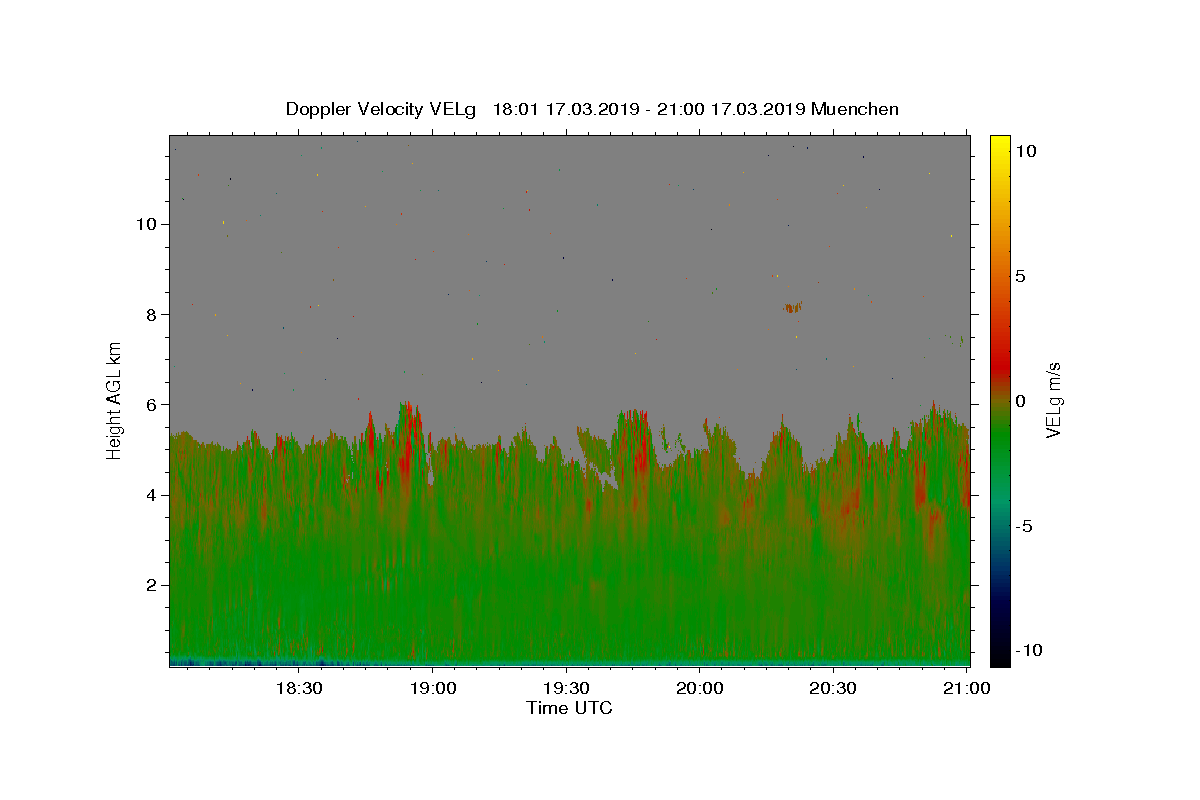The image size is (1200, 800).
Task: Click the start timestamp "18:01 17.03.2019" in the title
Action: click(x=565, y=109)
